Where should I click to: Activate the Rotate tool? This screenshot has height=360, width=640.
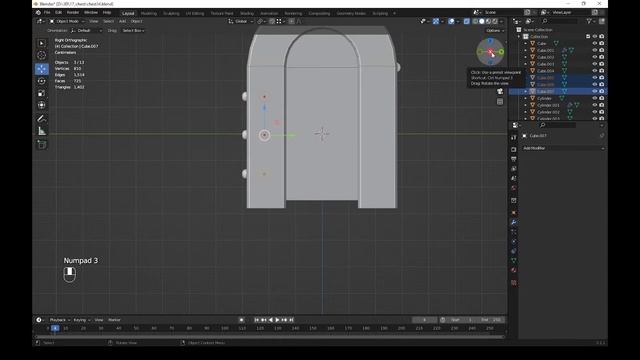point(41,81)
